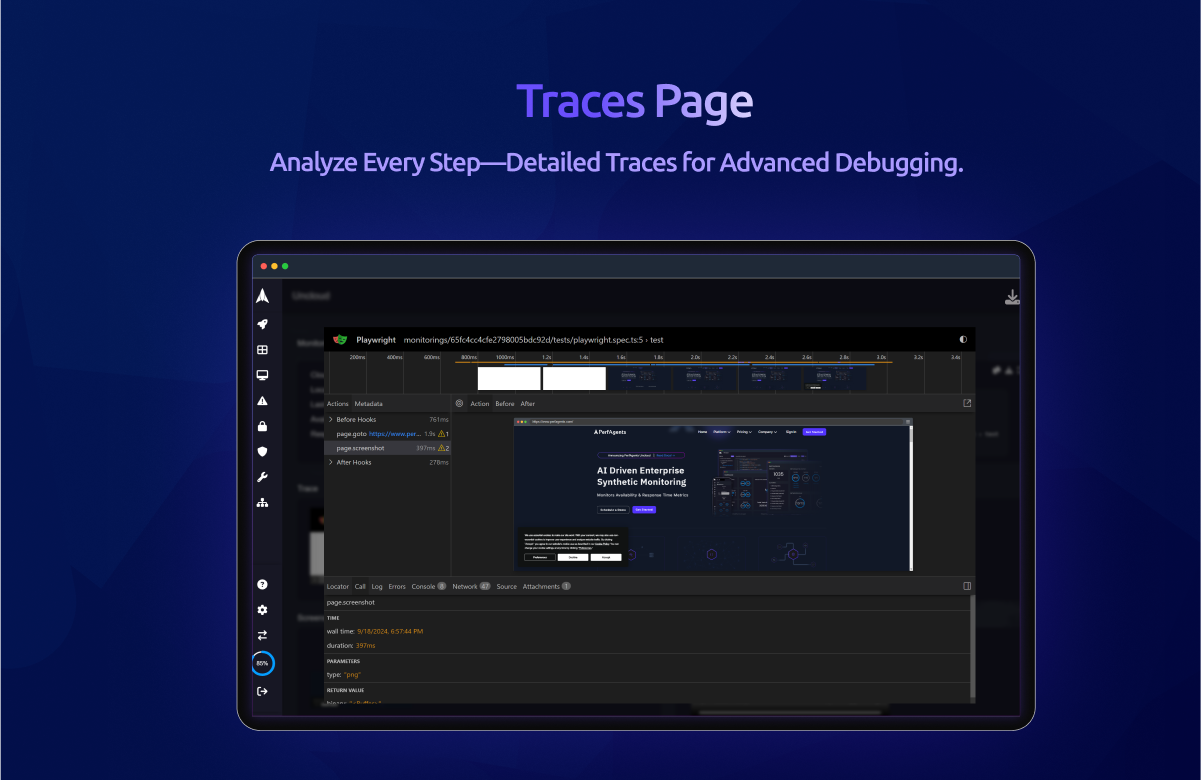Click Preferences in the cookie banner
The height and width of the screenshot is (780, 1201).
pyautogui.click(x=539, y=556)
